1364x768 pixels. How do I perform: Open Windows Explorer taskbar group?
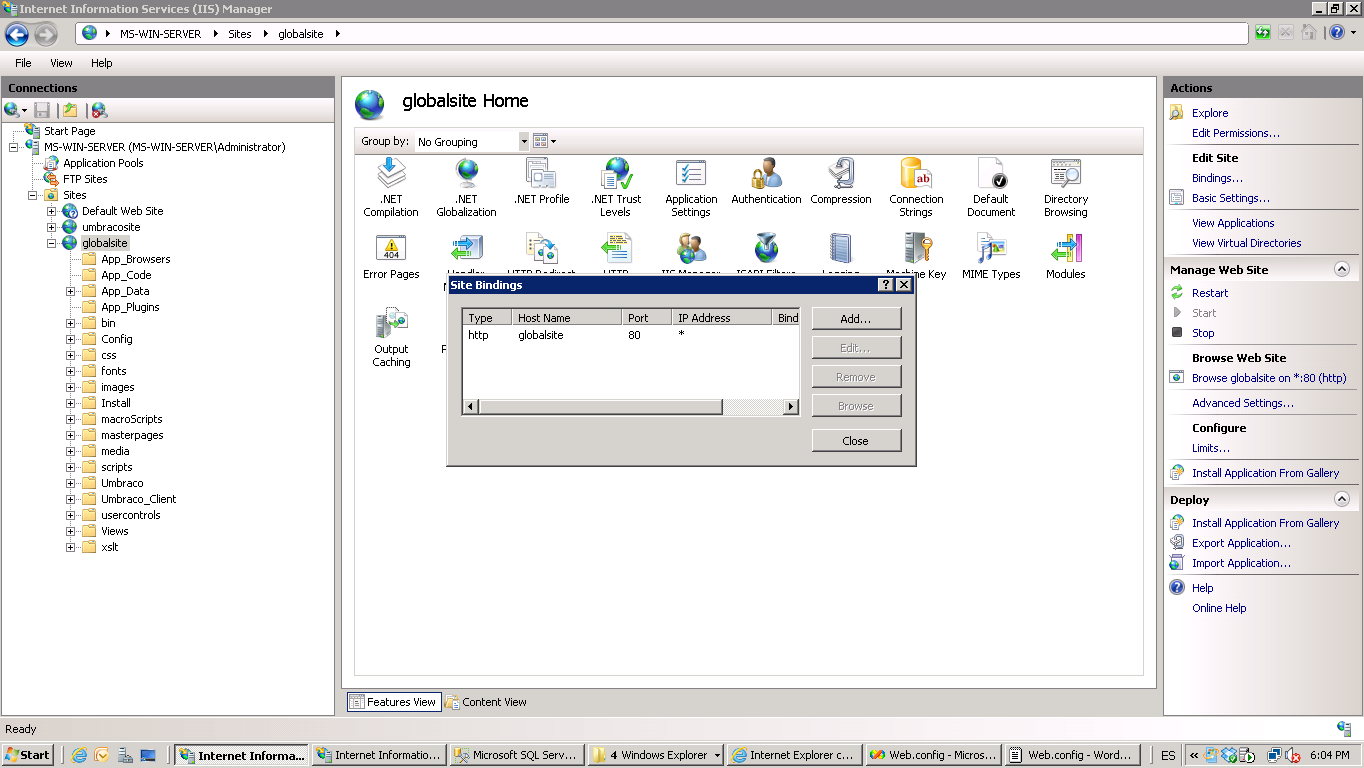click(656, 755)
